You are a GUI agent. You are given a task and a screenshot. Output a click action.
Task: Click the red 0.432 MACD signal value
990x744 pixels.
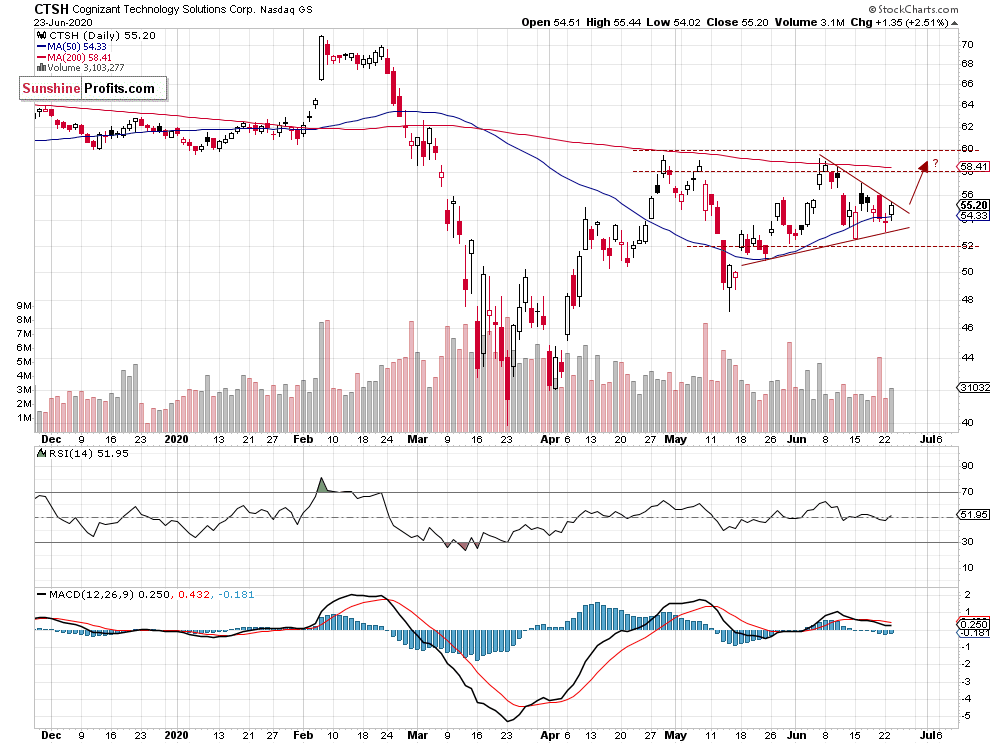click(194, 594)
